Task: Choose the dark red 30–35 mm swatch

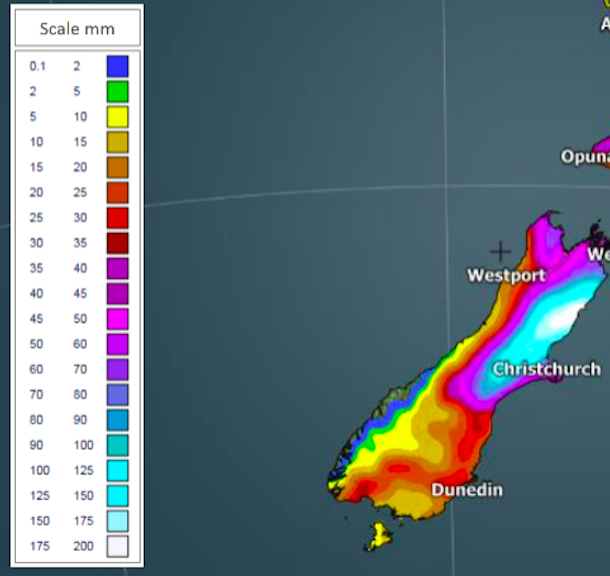Action: [117, 243]
